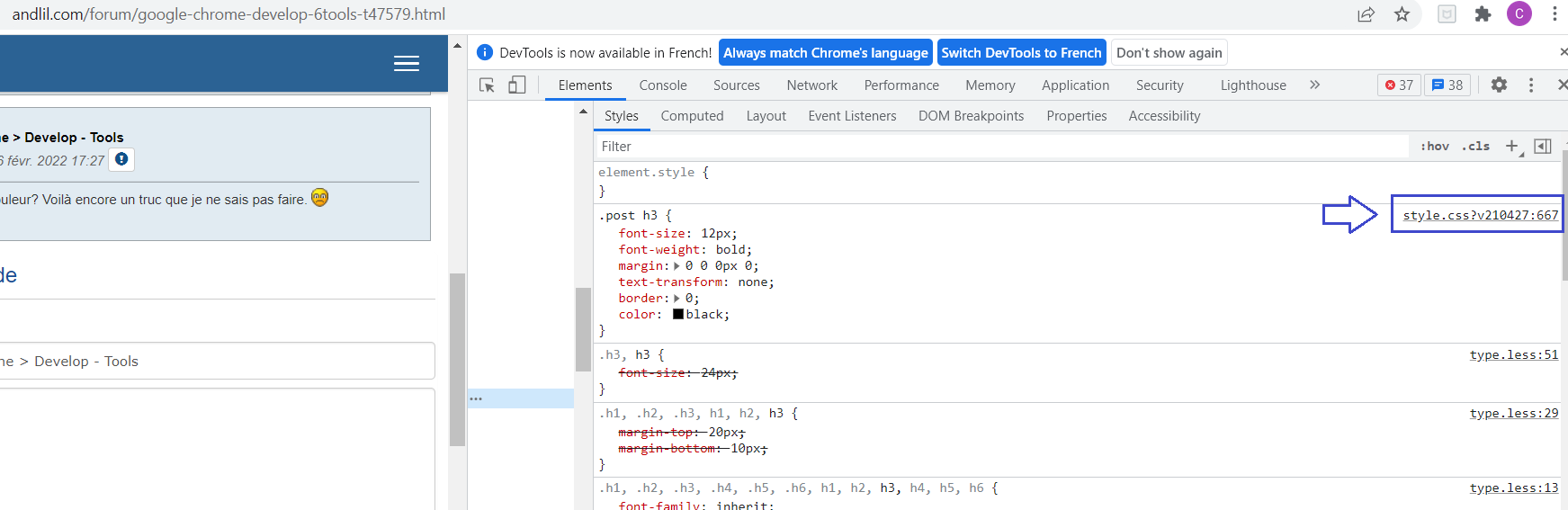This screenshot has height=510, width=1568.
Task: Show more DevTools tabs with chevron
Action: 1314,85
